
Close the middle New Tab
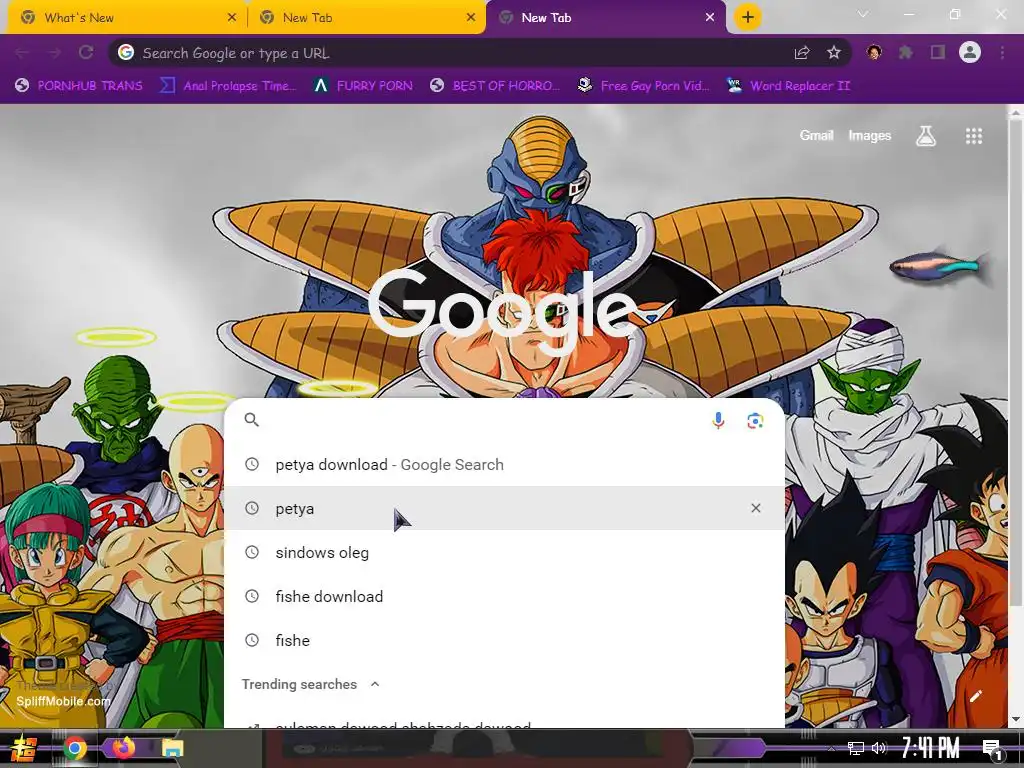pyautogui.click(x=470, y=18)
